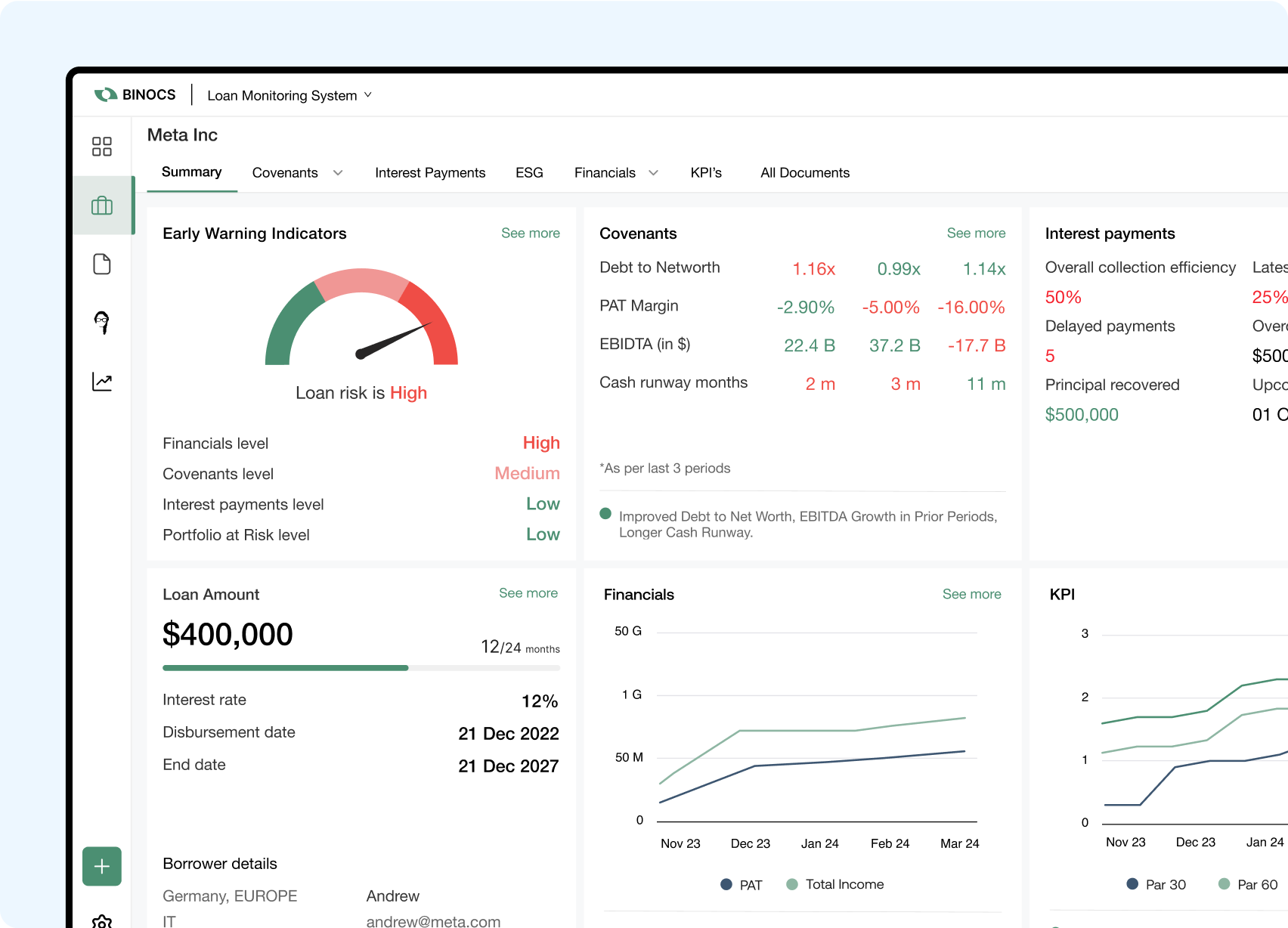Click the Cash runway 11 m value
The width and height of the screenshot is (1288, 928).
(986, 384)
